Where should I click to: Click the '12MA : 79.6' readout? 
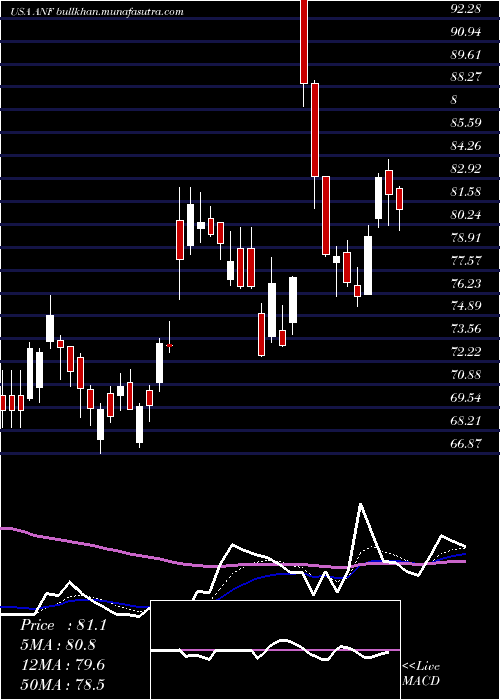63,665
